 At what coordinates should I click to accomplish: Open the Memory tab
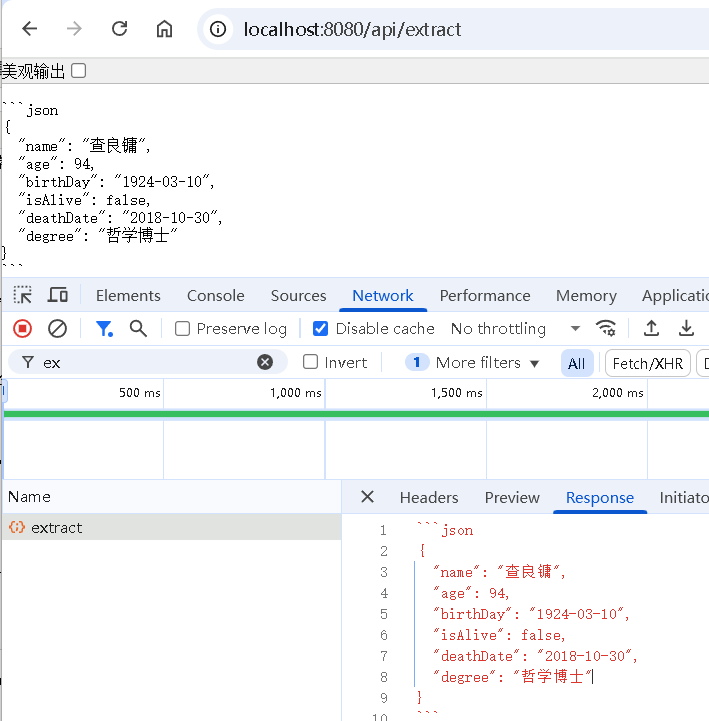click(x=586, y=296)
